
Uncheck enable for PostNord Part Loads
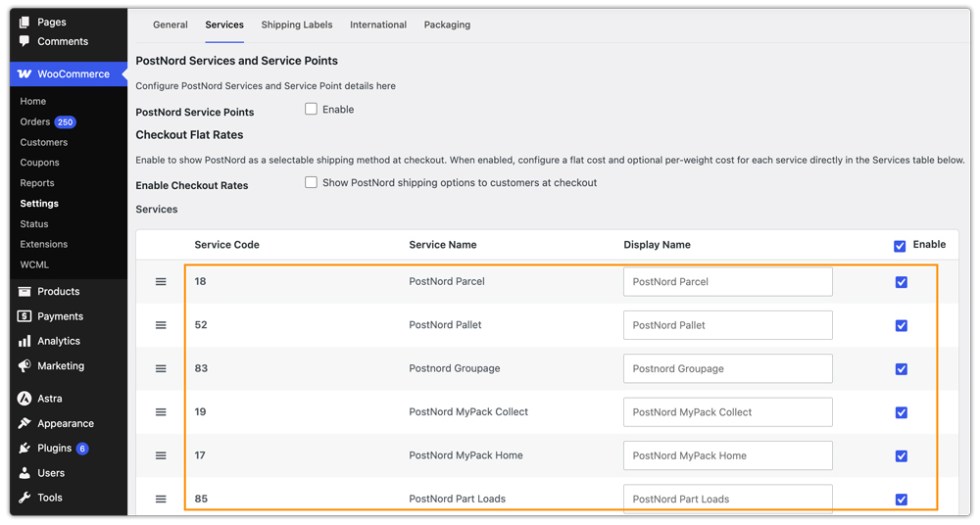tap(901, 499)
